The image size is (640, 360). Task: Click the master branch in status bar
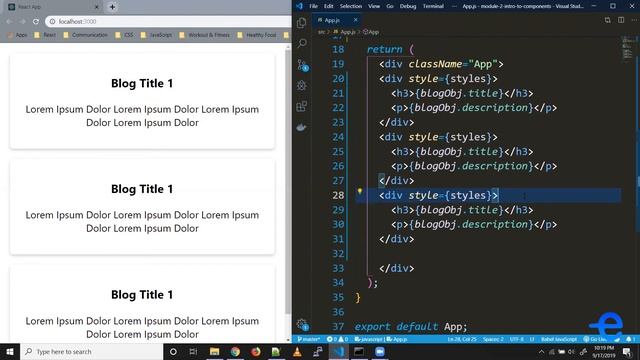309,339
